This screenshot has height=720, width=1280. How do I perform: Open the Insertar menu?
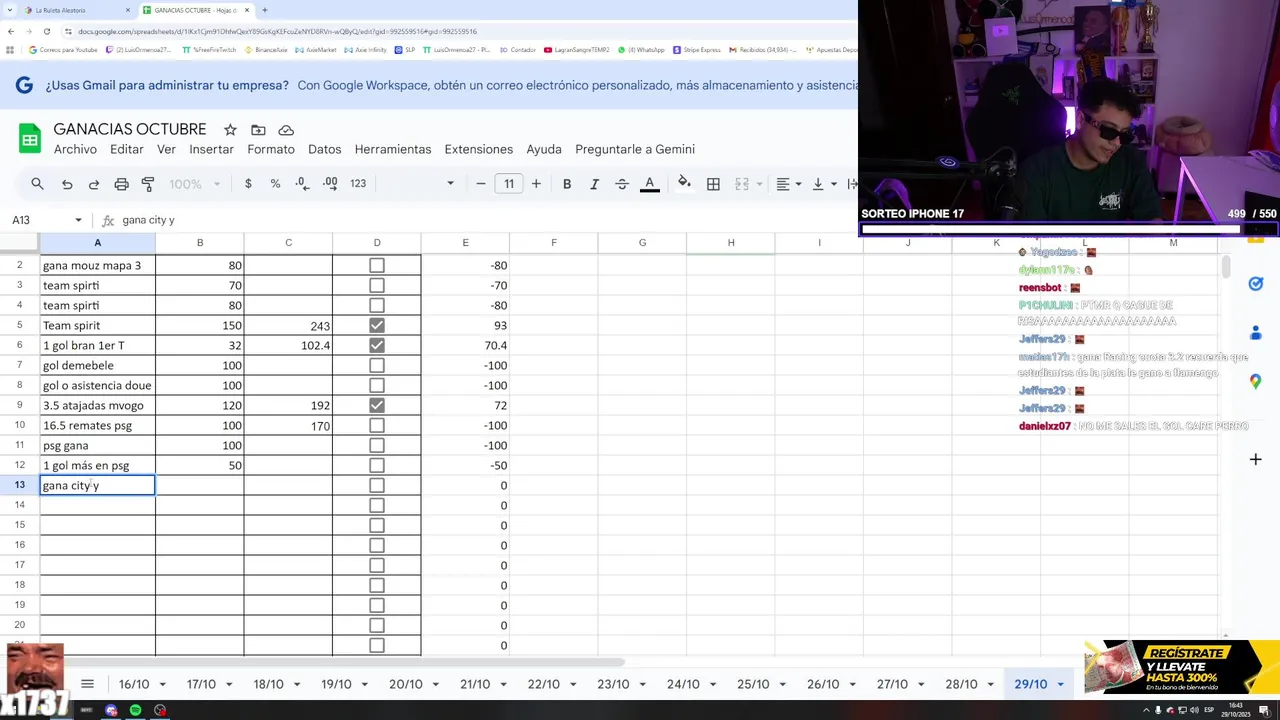click(211, 149)
